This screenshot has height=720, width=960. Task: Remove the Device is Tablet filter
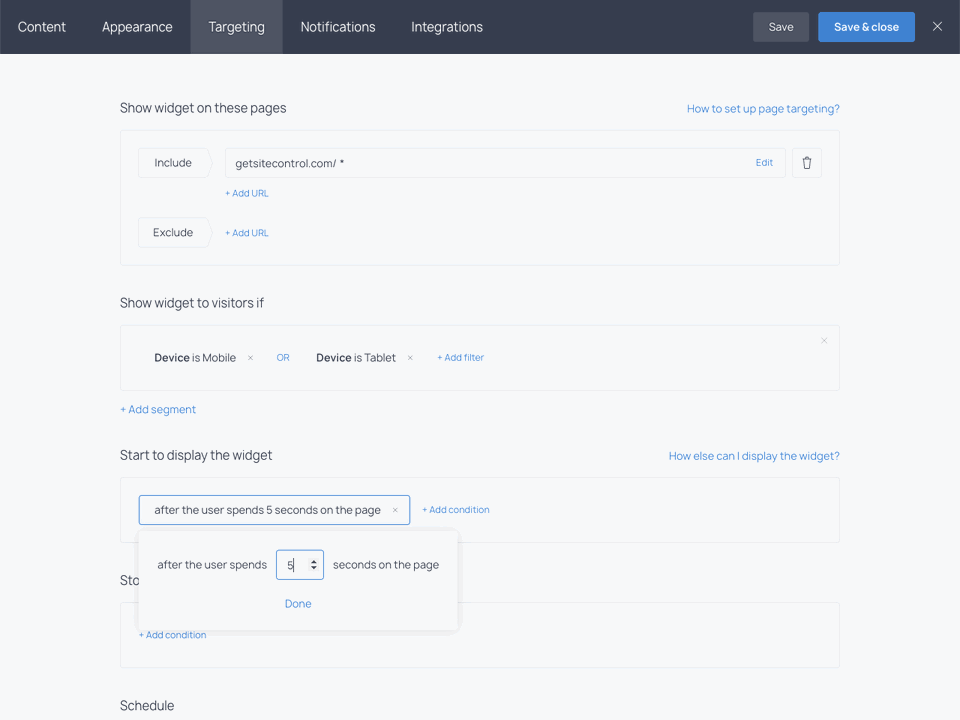click(x=410, y=358)
